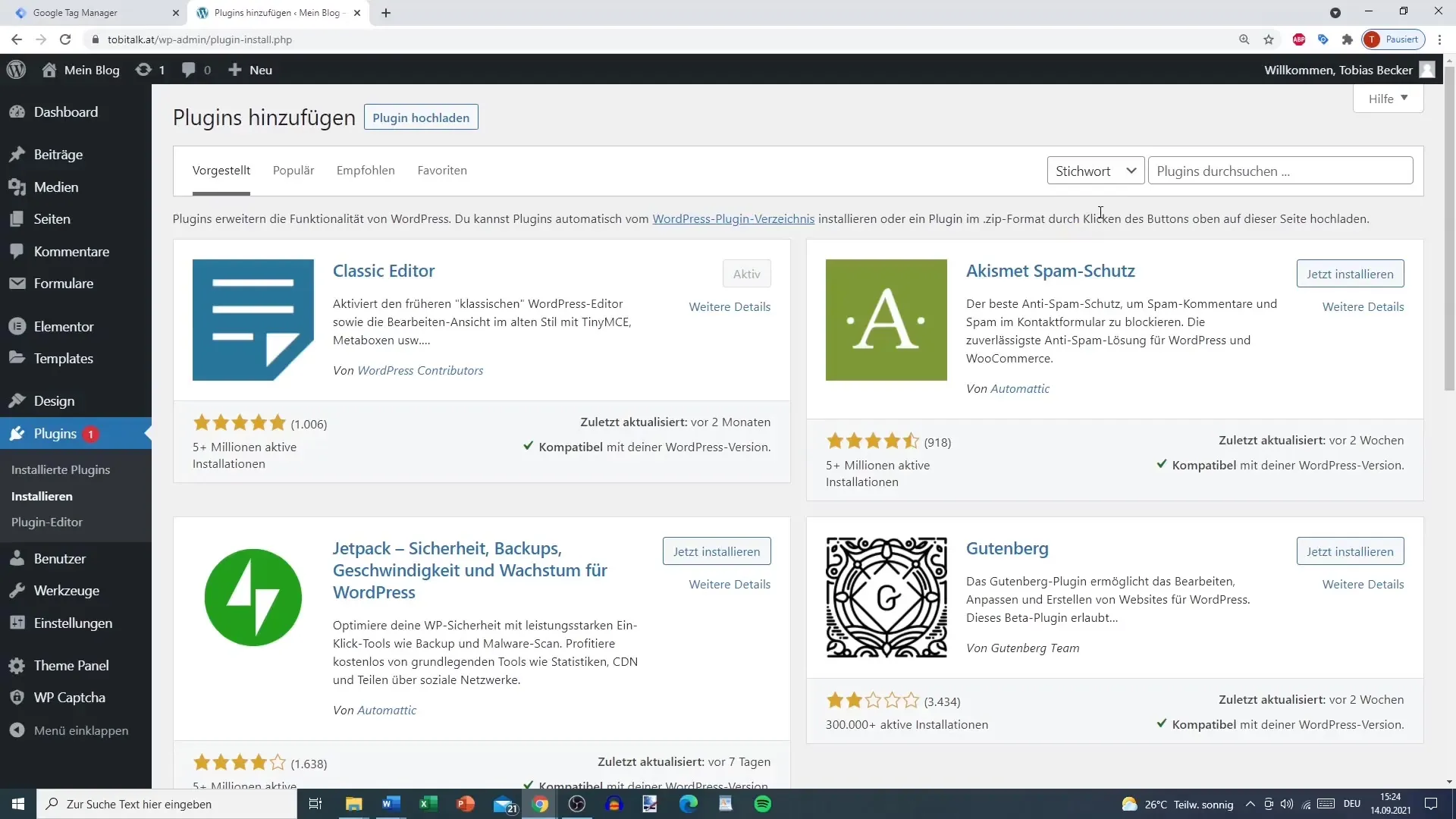
Task: Switch to the Populär tab
Action: pos(293,171)
